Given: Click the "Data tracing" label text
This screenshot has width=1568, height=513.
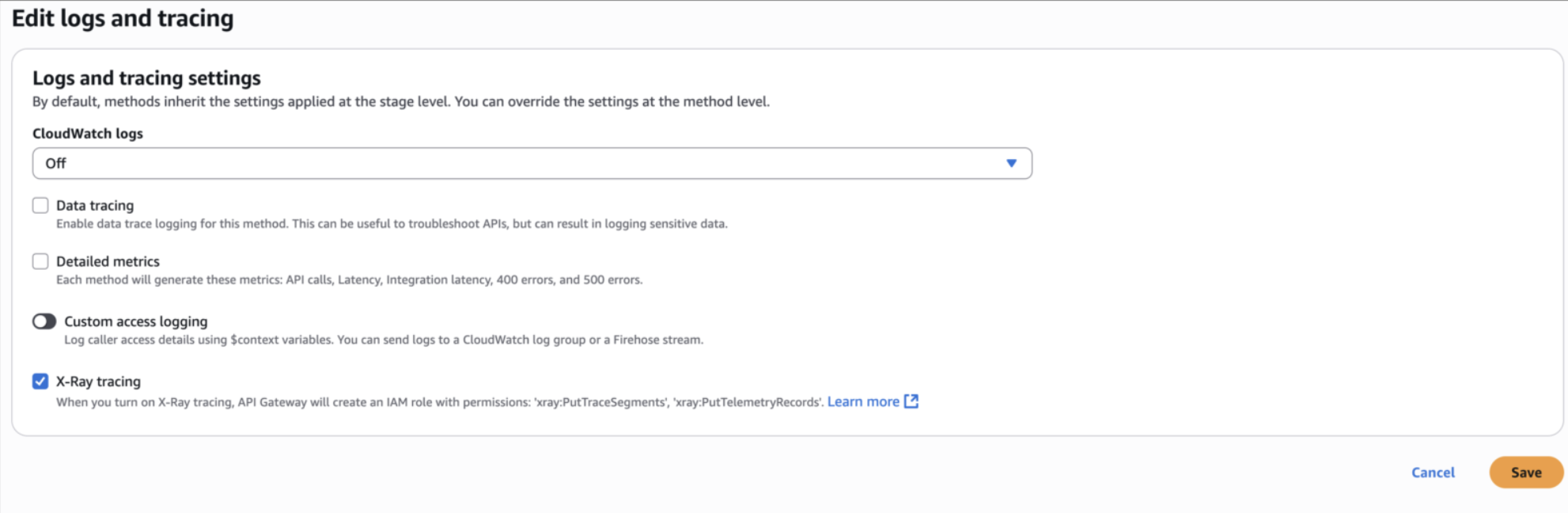Looking at the screenshot, I should pos(95,206).
